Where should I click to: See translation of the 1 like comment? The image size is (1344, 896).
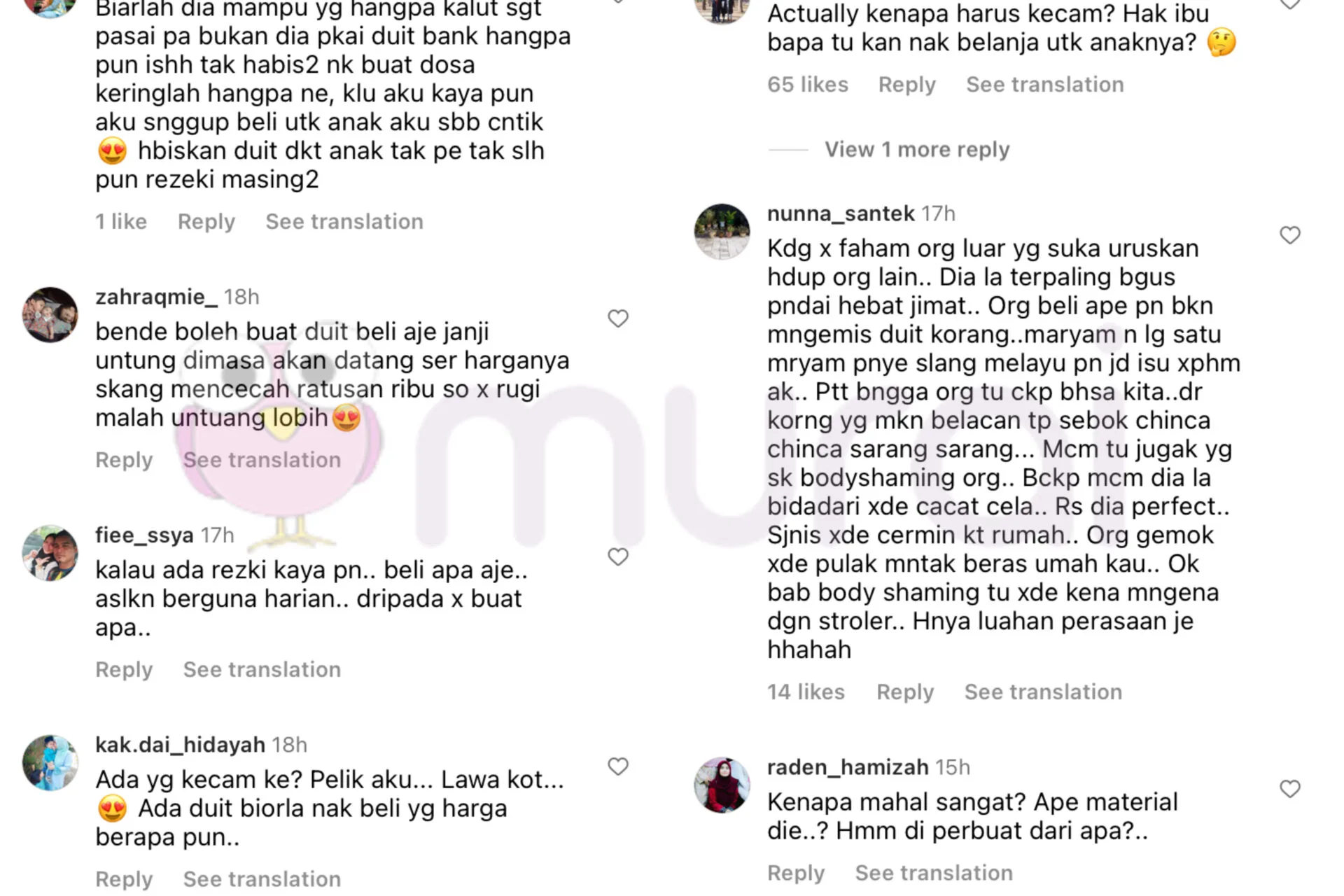coord(344,221)
